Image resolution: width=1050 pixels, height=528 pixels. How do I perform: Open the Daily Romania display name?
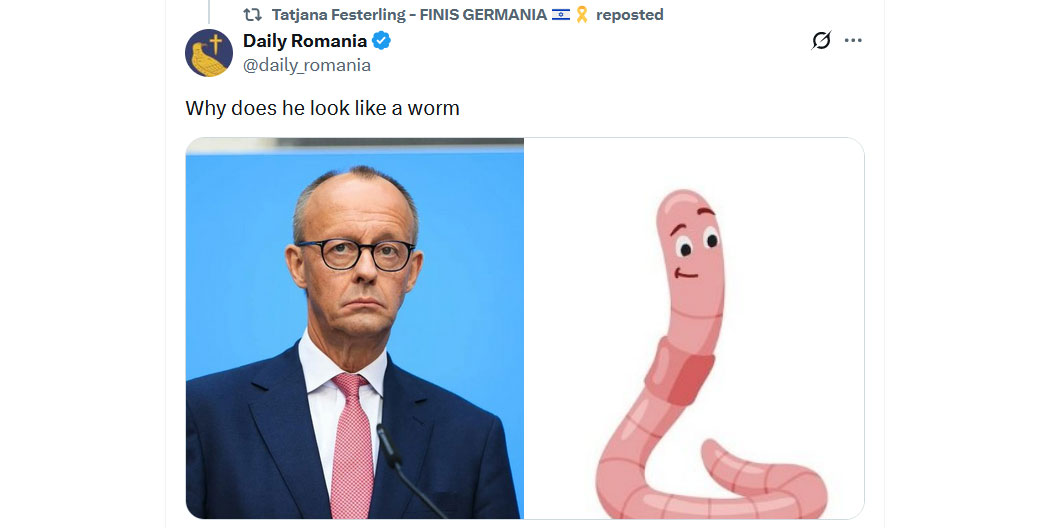305,41
